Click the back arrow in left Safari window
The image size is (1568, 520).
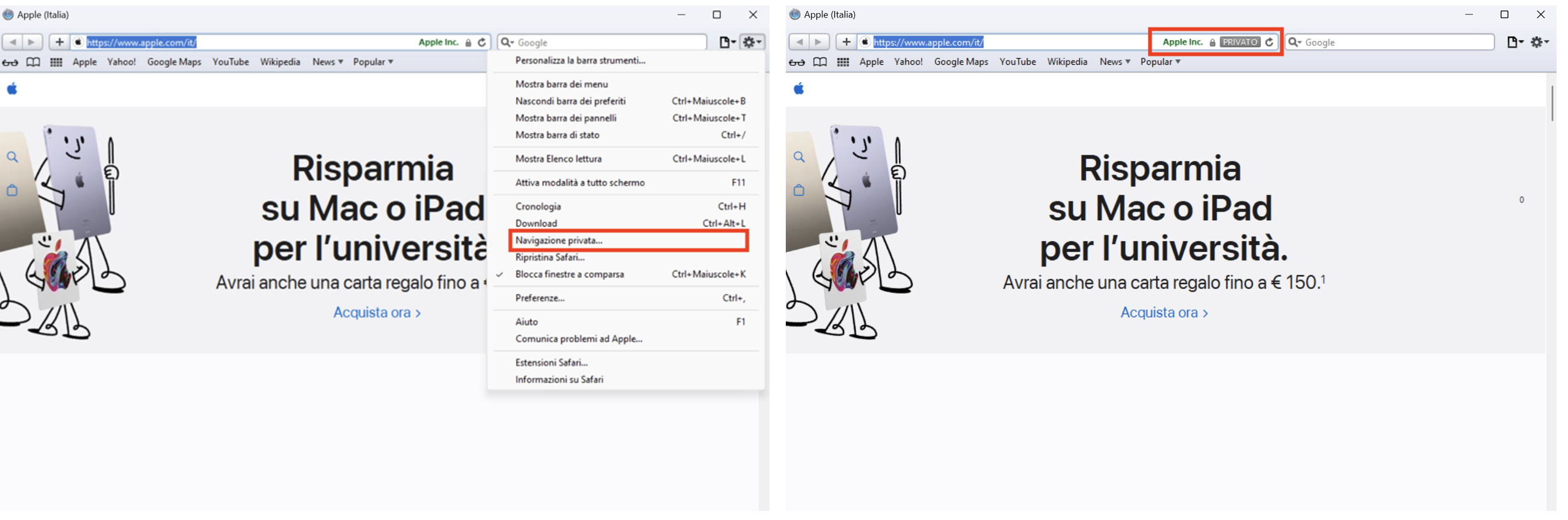coord(13,42)
